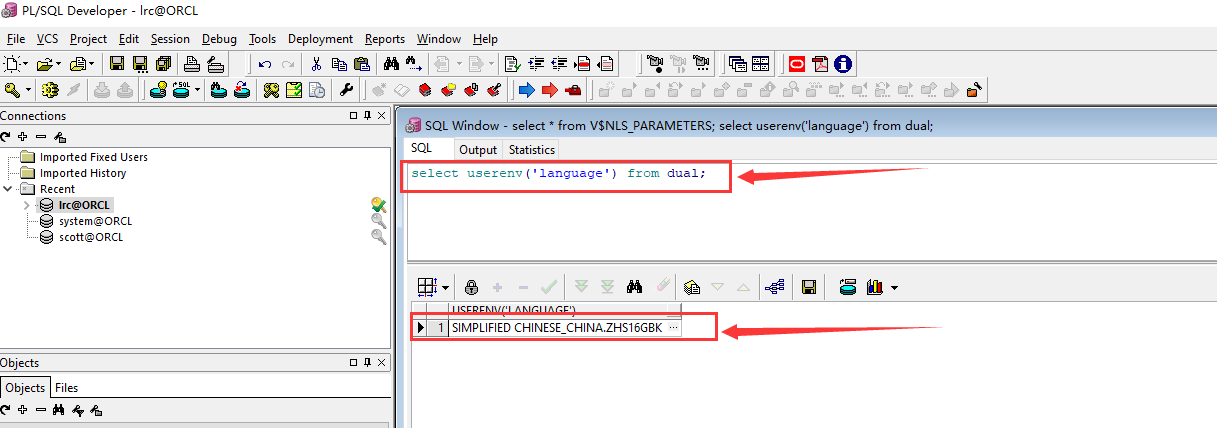Viewport: 1217px width, 428px height.
Task: Open the Reports menu
Action: click(385, 39)
